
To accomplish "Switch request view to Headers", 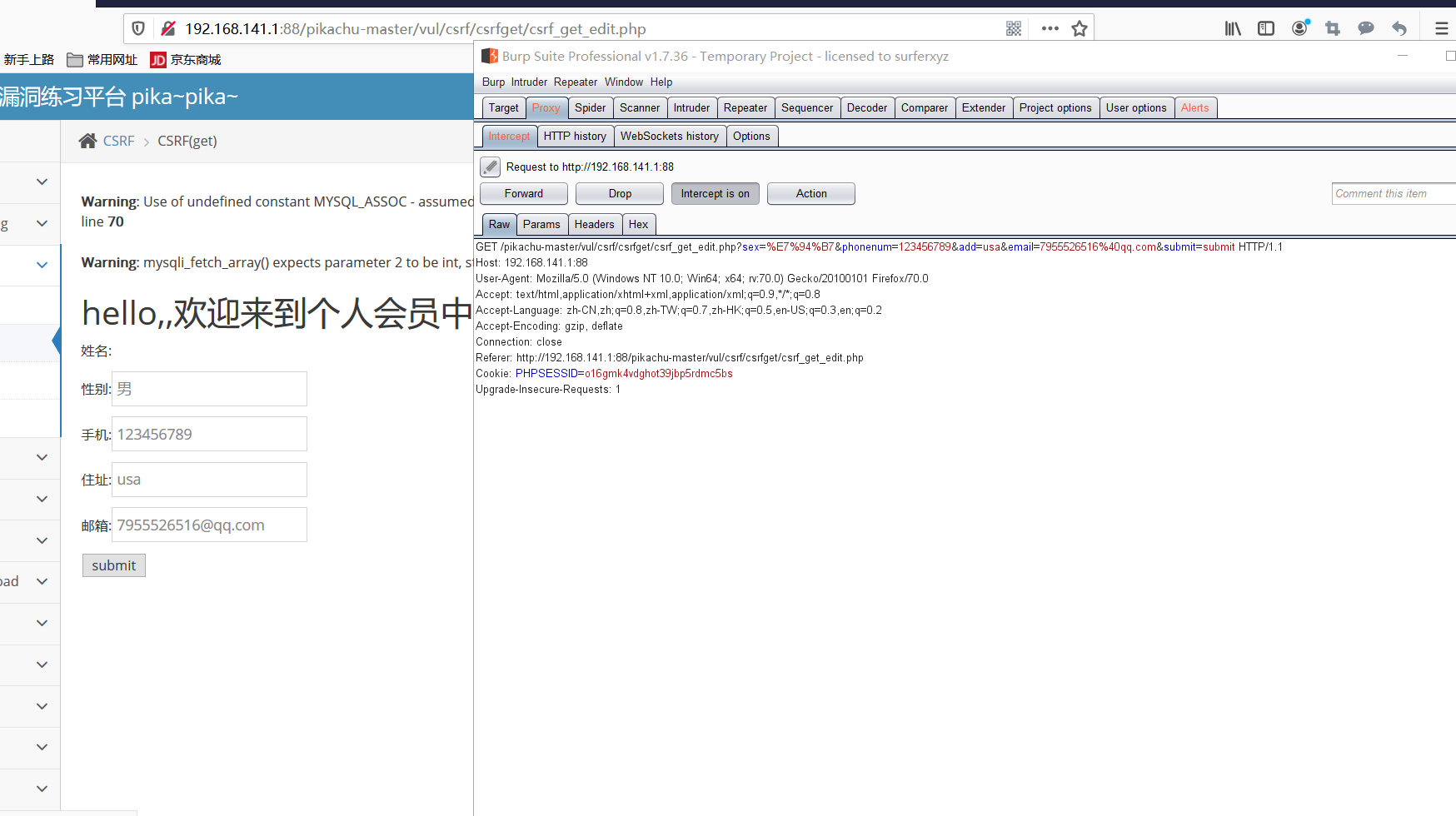I will coord(595,225).
